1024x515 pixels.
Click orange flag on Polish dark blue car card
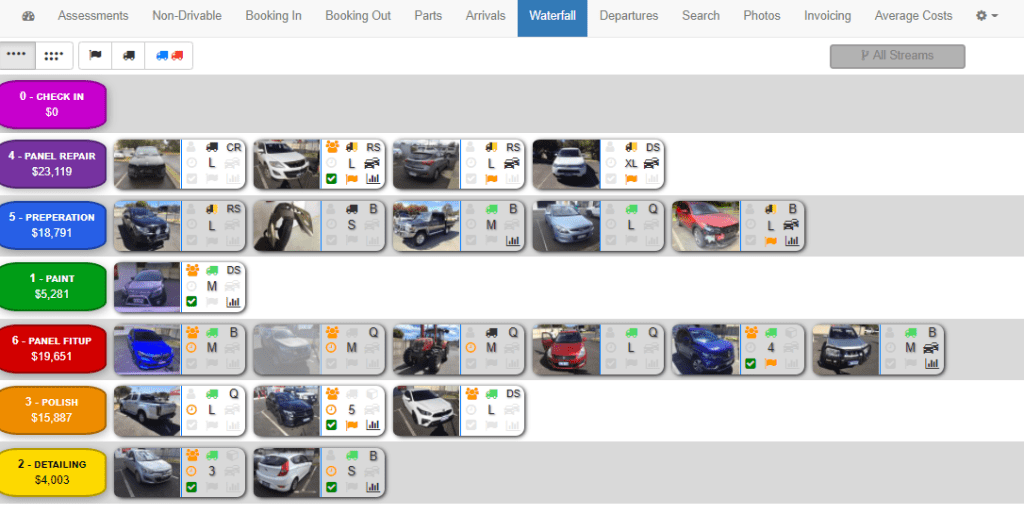352,425
